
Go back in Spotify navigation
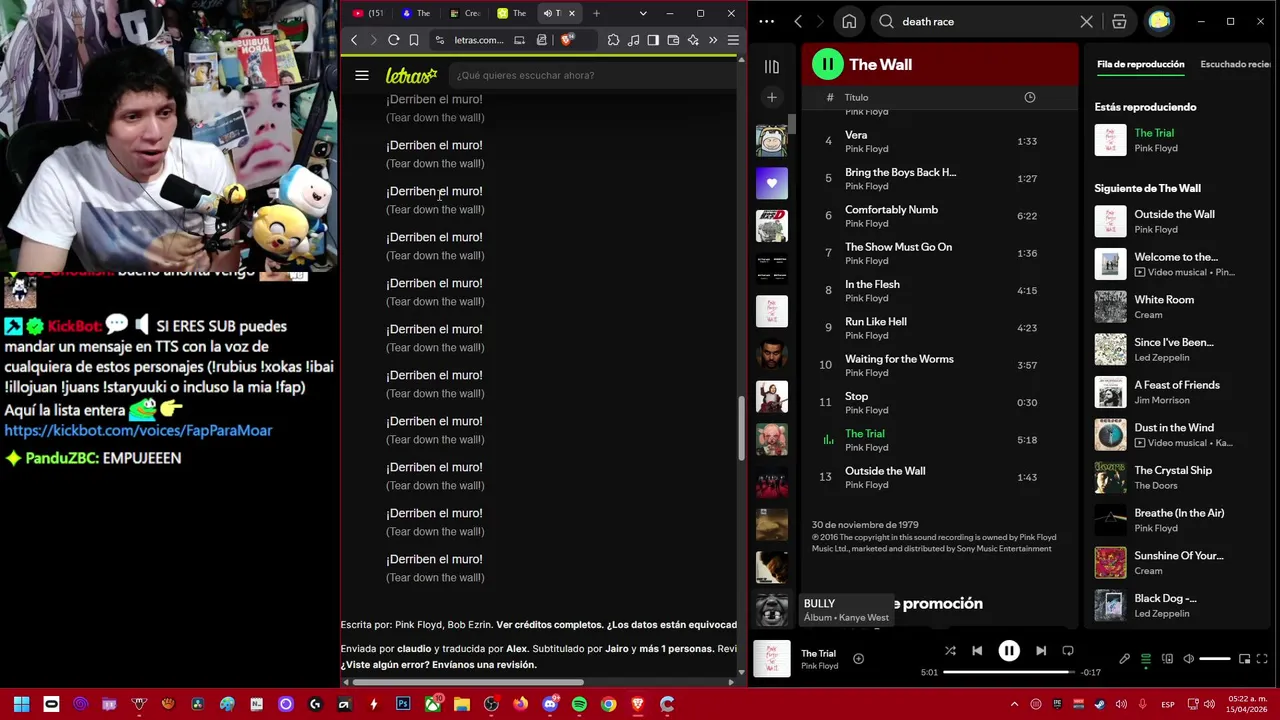tap(798, 21)
